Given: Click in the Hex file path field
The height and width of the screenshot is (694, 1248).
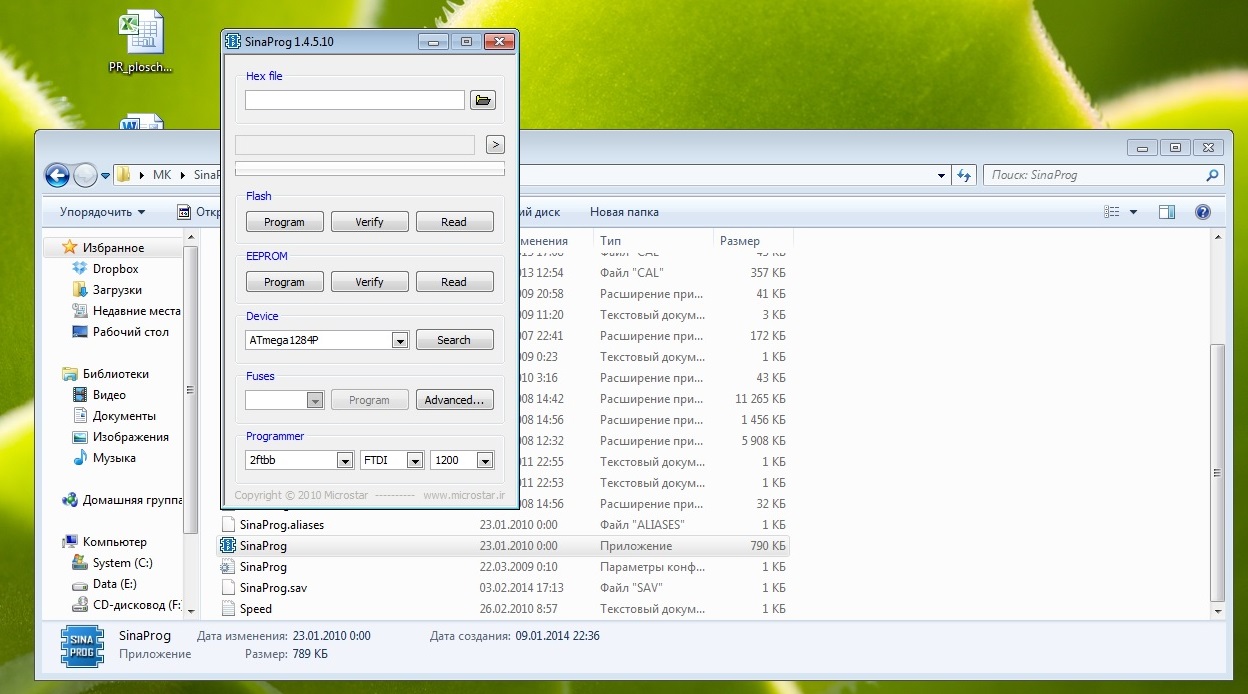Looking at the screenshot, I should pyautogui.click(x=354, y=100).
